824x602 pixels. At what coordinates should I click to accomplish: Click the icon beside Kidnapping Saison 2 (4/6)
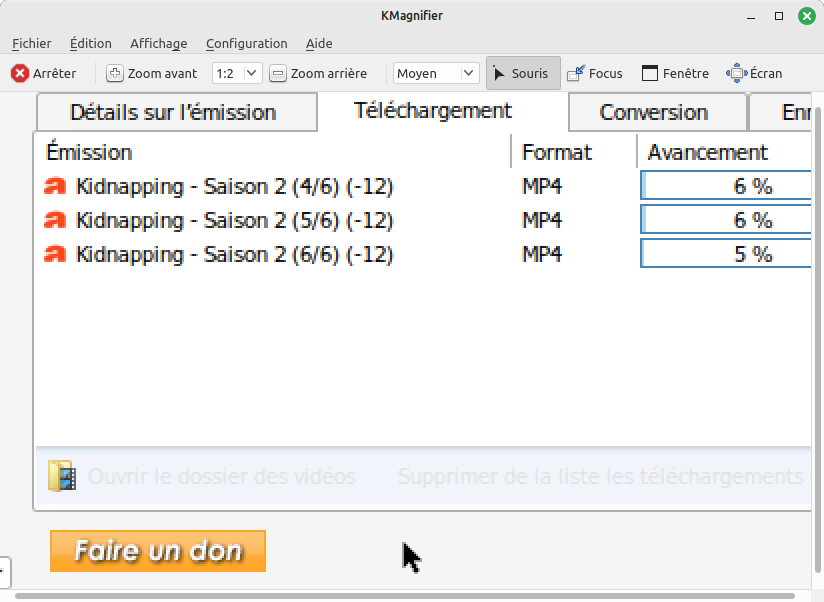(x=56, y=186)
